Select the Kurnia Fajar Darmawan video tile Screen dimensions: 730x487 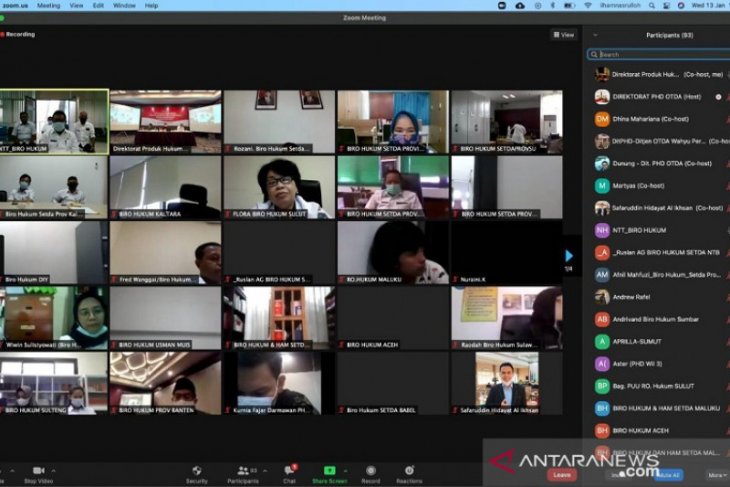click(x=279, y=383)
